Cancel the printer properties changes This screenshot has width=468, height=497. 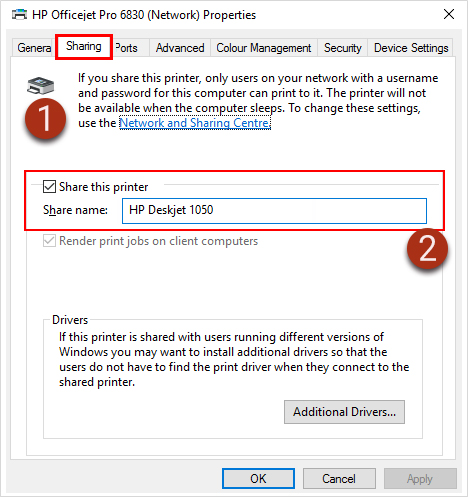(x=339, y=479)
